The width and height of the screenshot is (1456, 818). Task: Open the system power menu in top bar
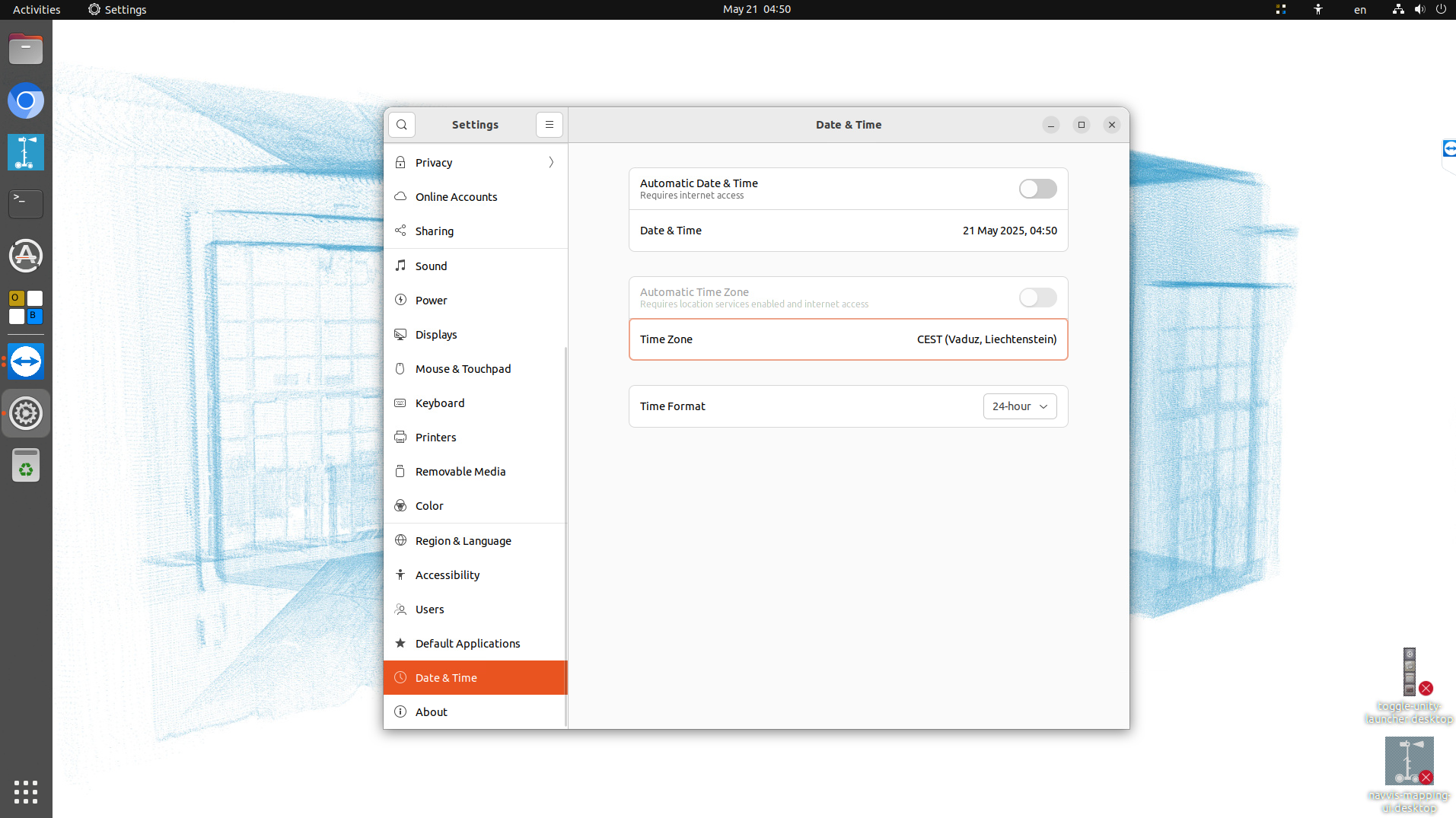tap(1441, 9)
